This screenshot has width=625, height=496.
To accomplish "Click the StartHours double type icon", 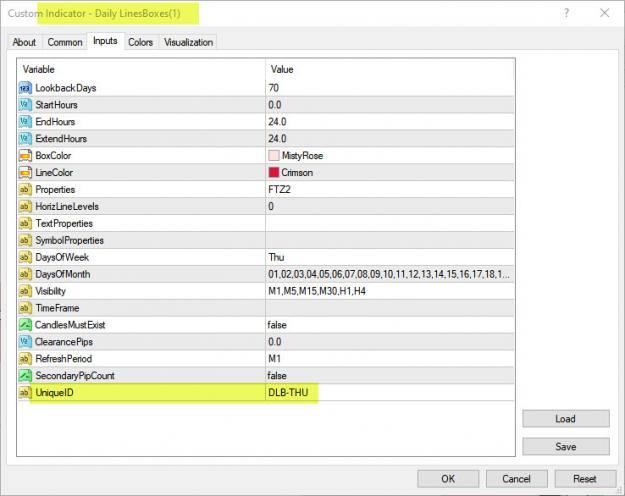I will tap(25, 105).
